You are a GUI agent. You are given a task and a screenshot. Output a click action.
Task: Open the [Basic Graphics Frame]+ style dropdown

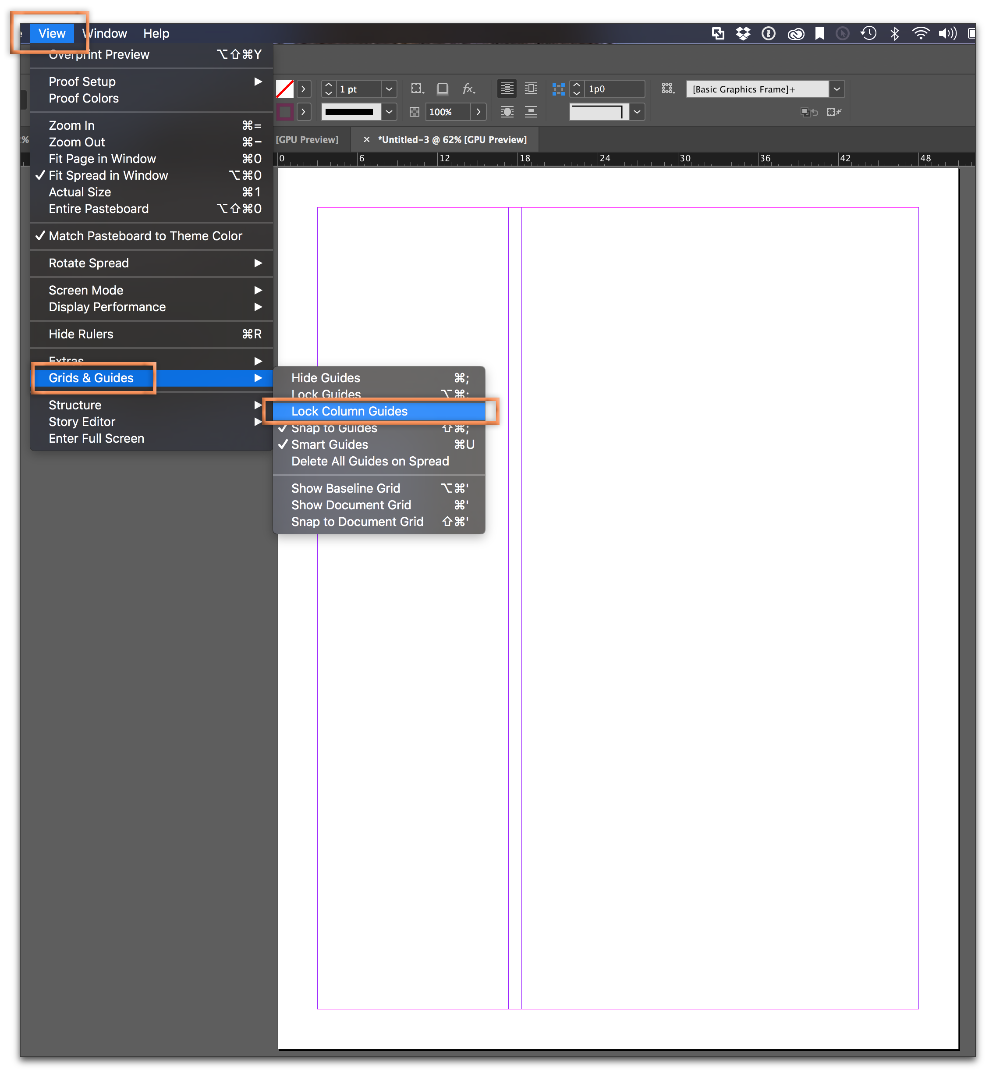pyautogui.click(x=836, y=88)
